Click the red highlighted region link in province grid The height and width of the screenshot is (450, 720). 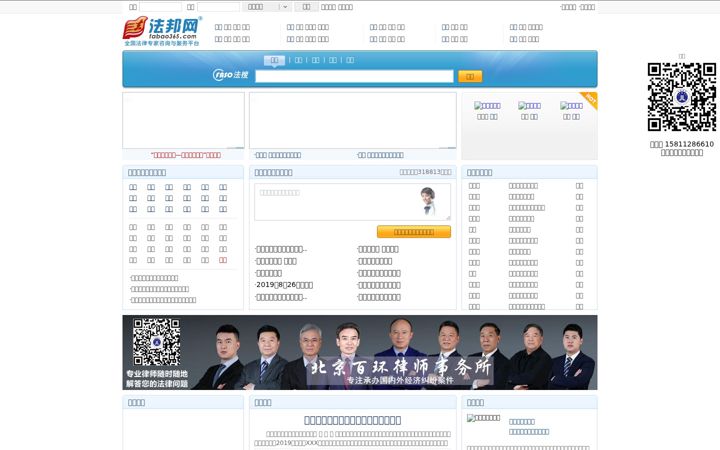(x=223, y=260)
